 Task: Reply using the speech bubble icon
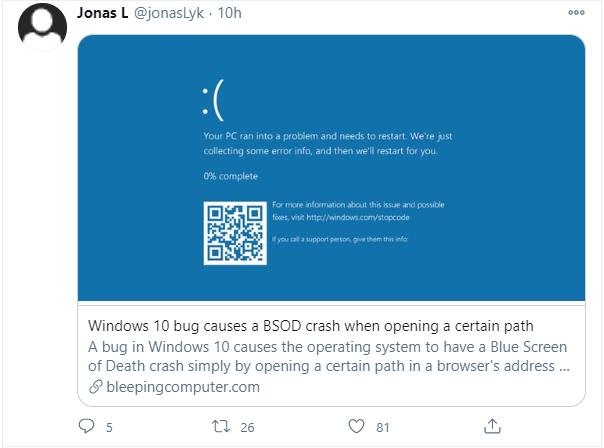86,426
